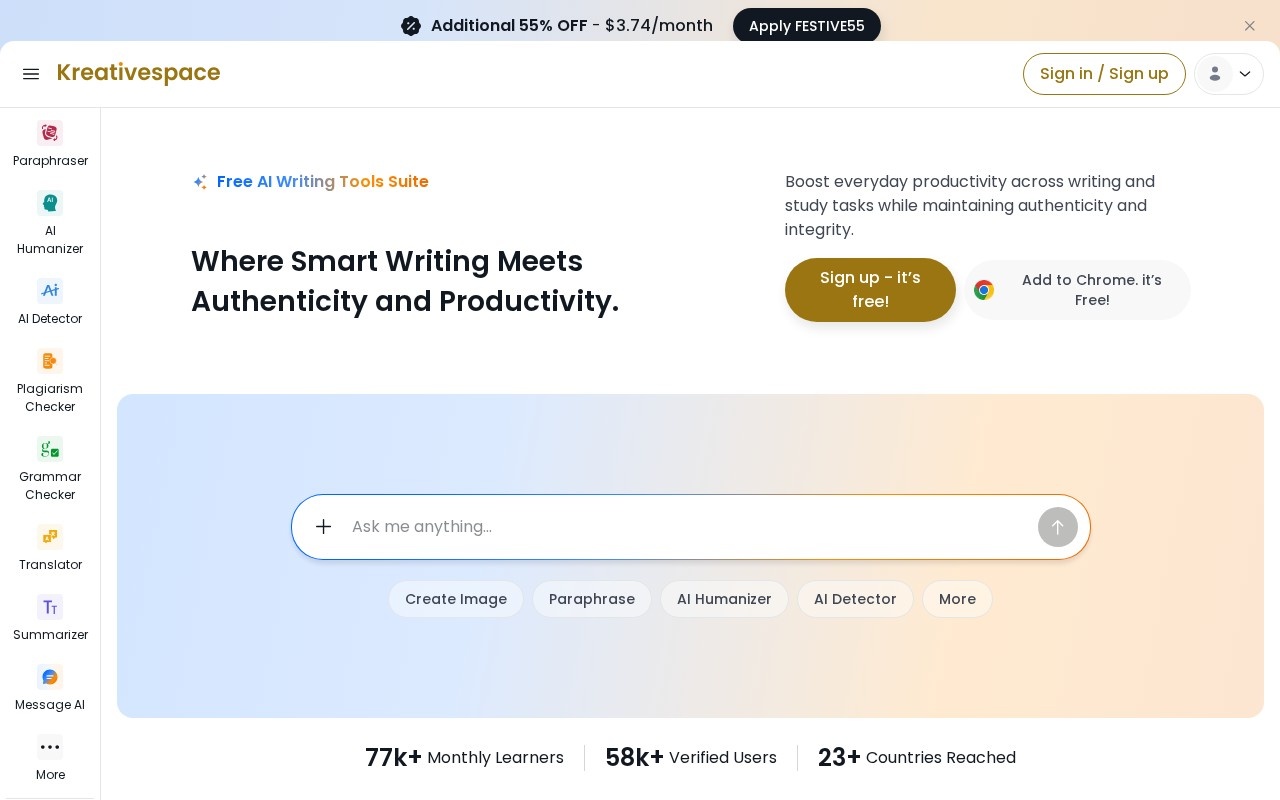This screenshot has width=1280, height=800.
Task: Select the AI Detector sidebar icon
Action: tap(50, 291)
